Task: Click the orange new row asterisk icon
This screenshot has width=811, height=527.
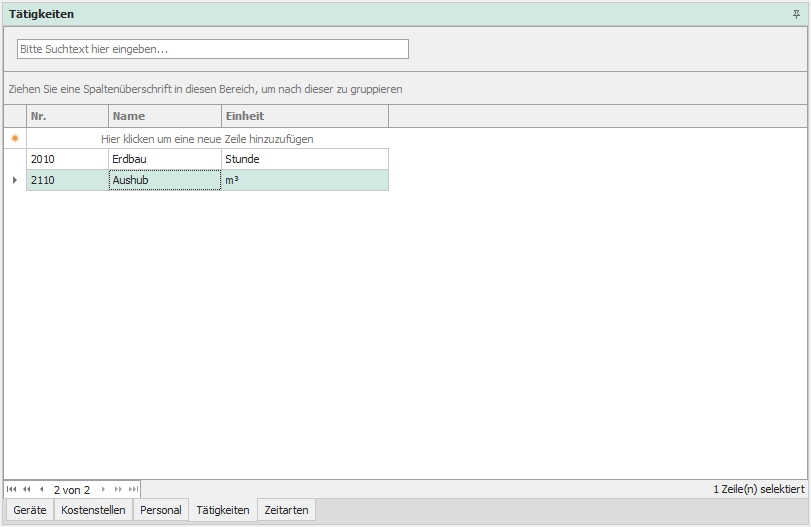Action: click(15, 139)
